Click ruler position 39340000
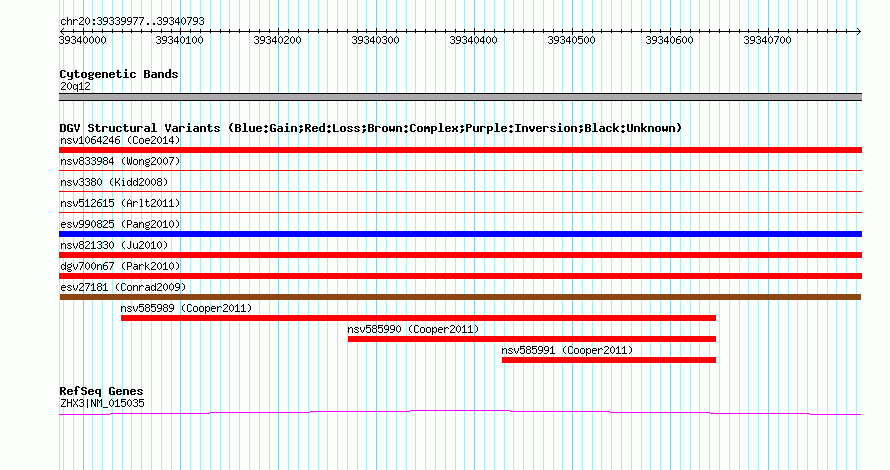This screenshot has height=470, width=890. 83,40
